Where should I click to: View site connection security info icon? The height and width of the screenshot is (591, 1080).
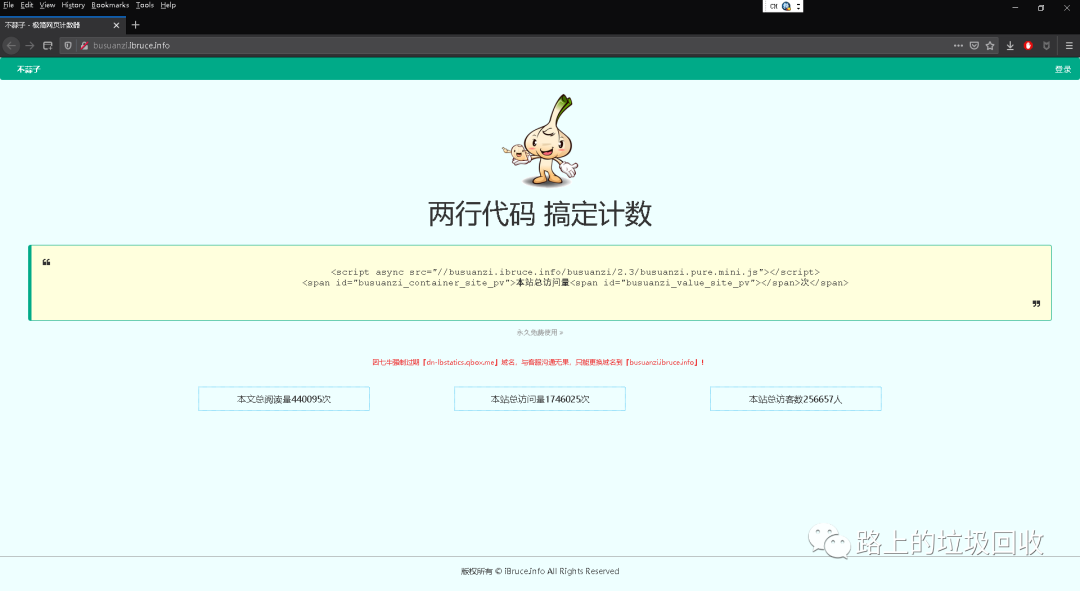tap(84, 45)
